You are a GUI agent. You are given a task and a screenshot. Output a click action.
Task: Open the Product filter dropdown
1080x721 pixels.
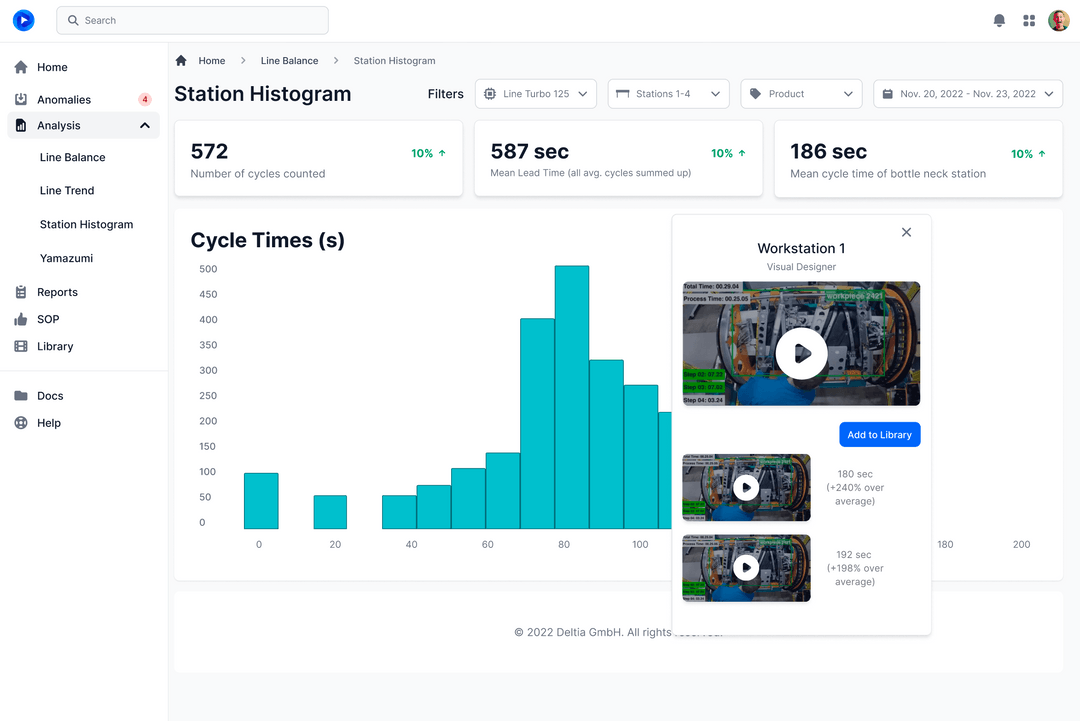[800, 93]
